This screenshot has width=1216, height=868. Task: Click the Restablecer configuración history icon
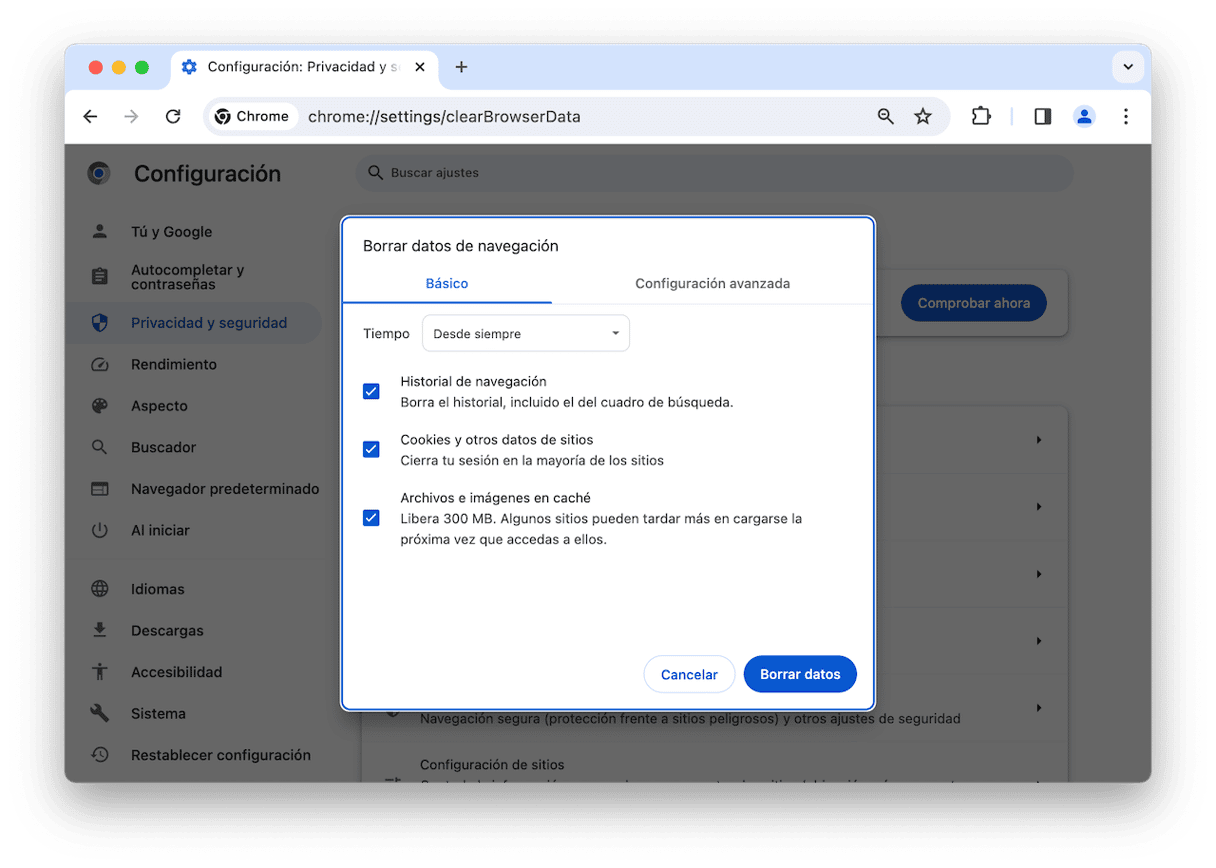pos(99,756)
